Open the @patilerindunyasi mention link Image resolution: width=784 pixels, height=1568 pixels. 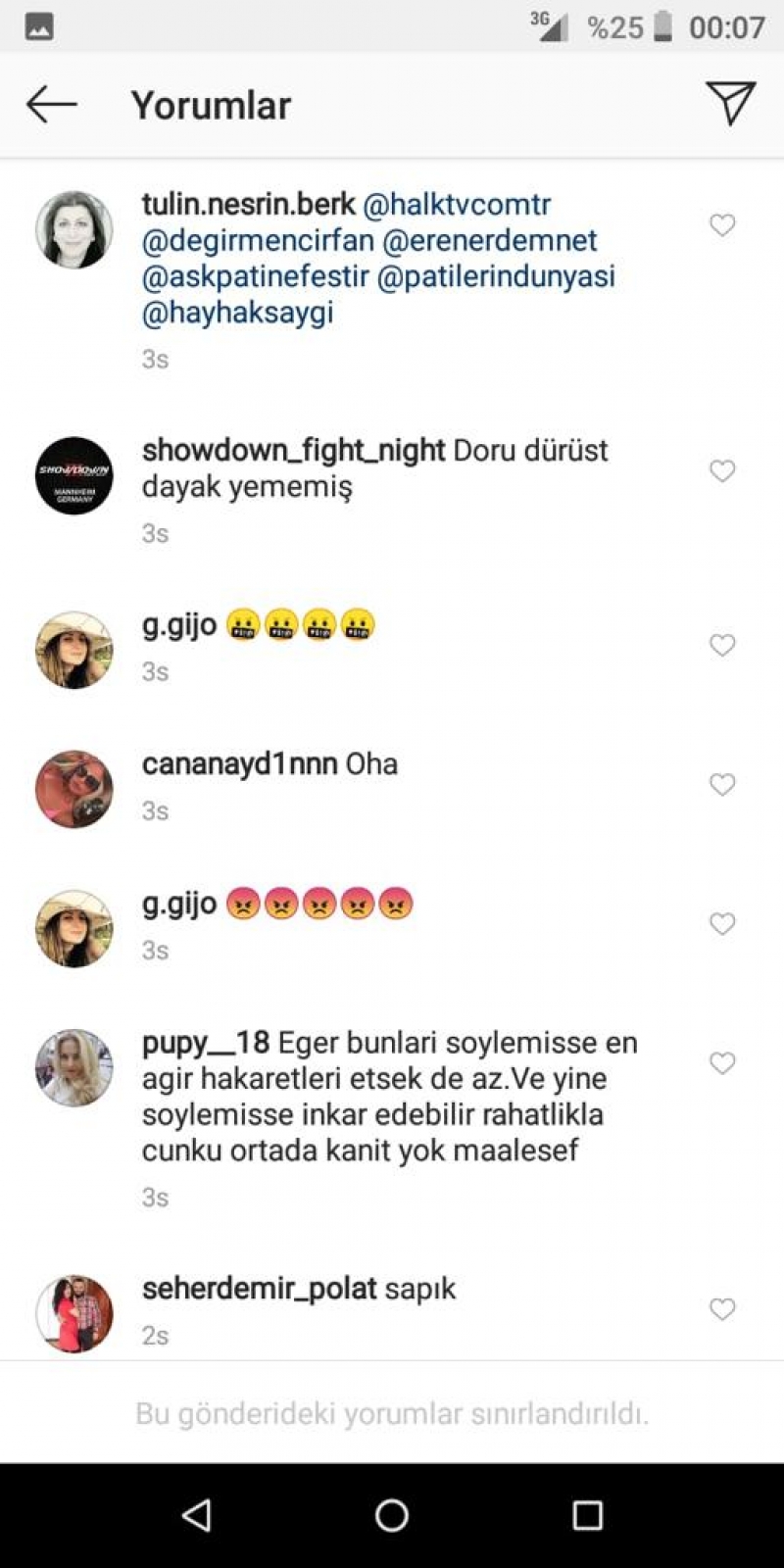click(496, 276)
